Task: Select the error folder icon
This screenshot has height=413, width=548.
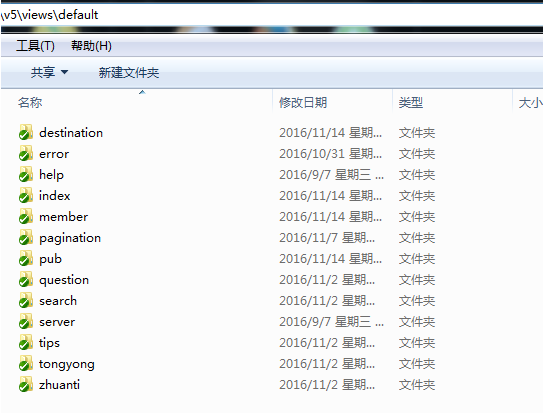Action: (26, 153)
